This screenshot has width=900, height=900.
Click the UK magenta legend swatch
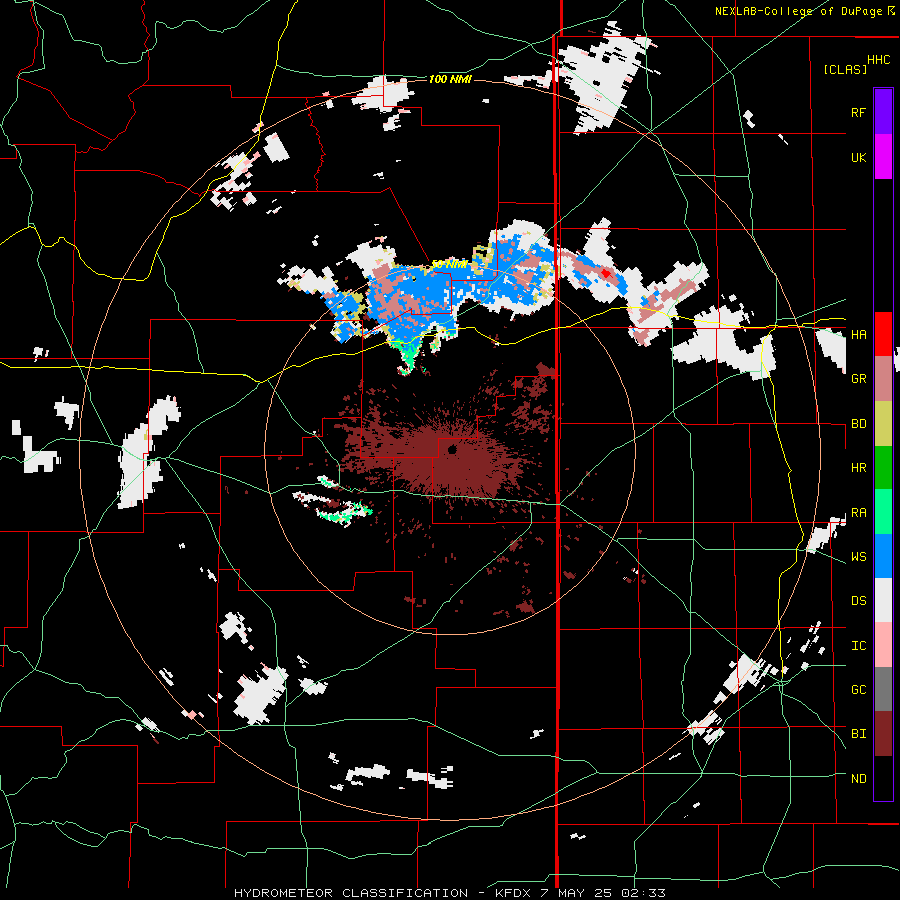point(883,156)
